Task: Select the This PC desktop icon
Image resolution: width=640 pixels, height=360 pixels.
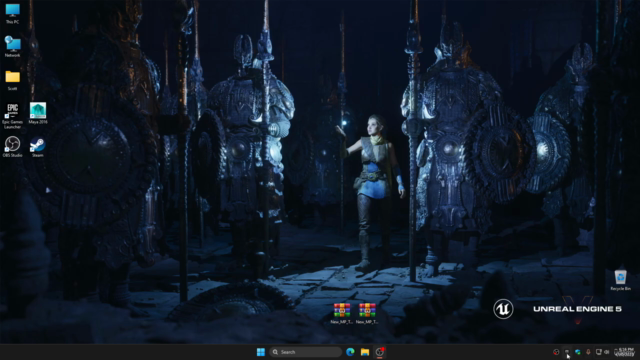Action: pos(12,13)
